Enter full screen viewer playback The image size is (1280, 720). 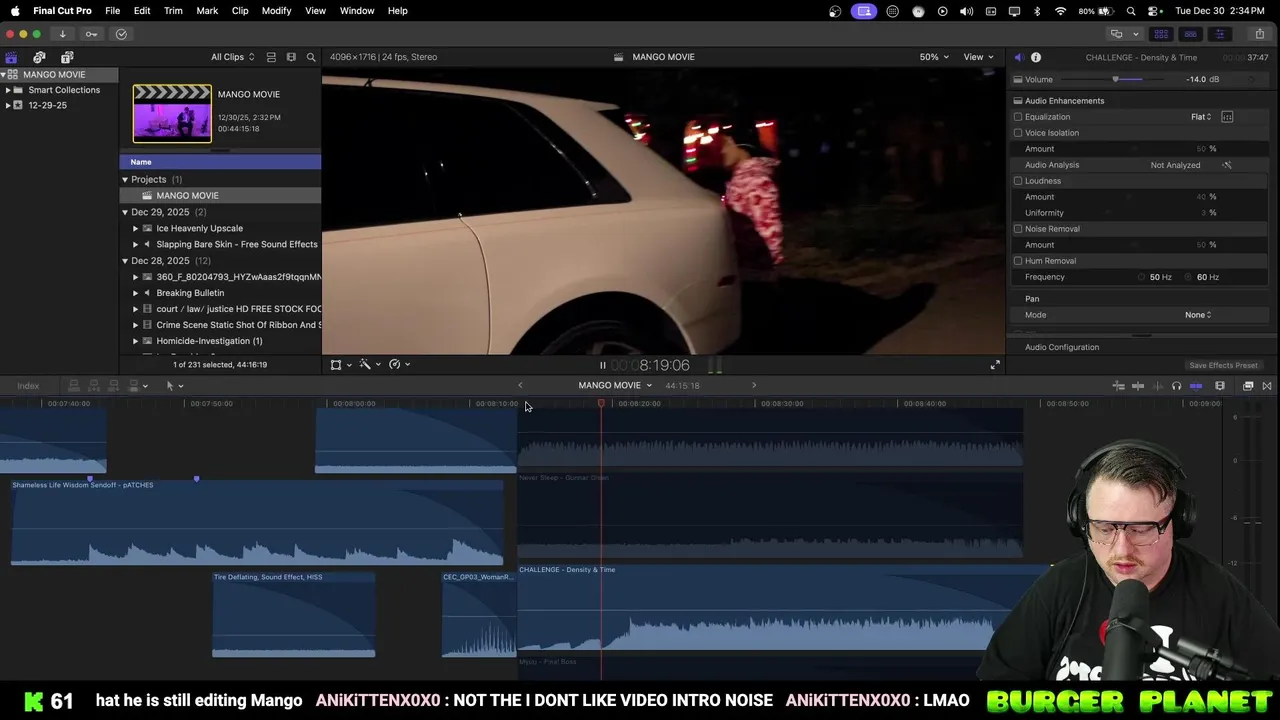(995, 365)
